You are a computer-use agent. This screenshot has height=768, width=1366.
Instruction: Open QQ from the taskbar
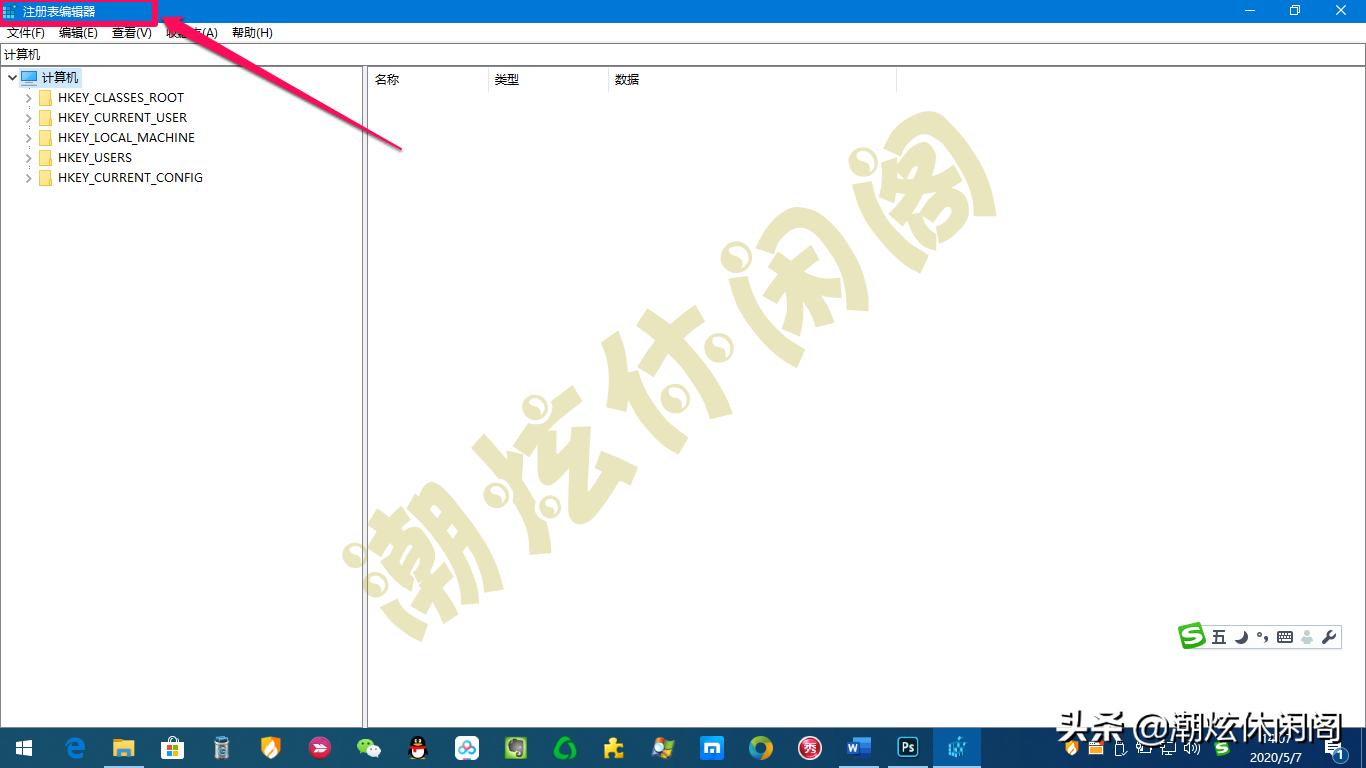pyautogui.click(x=417, y=747)
